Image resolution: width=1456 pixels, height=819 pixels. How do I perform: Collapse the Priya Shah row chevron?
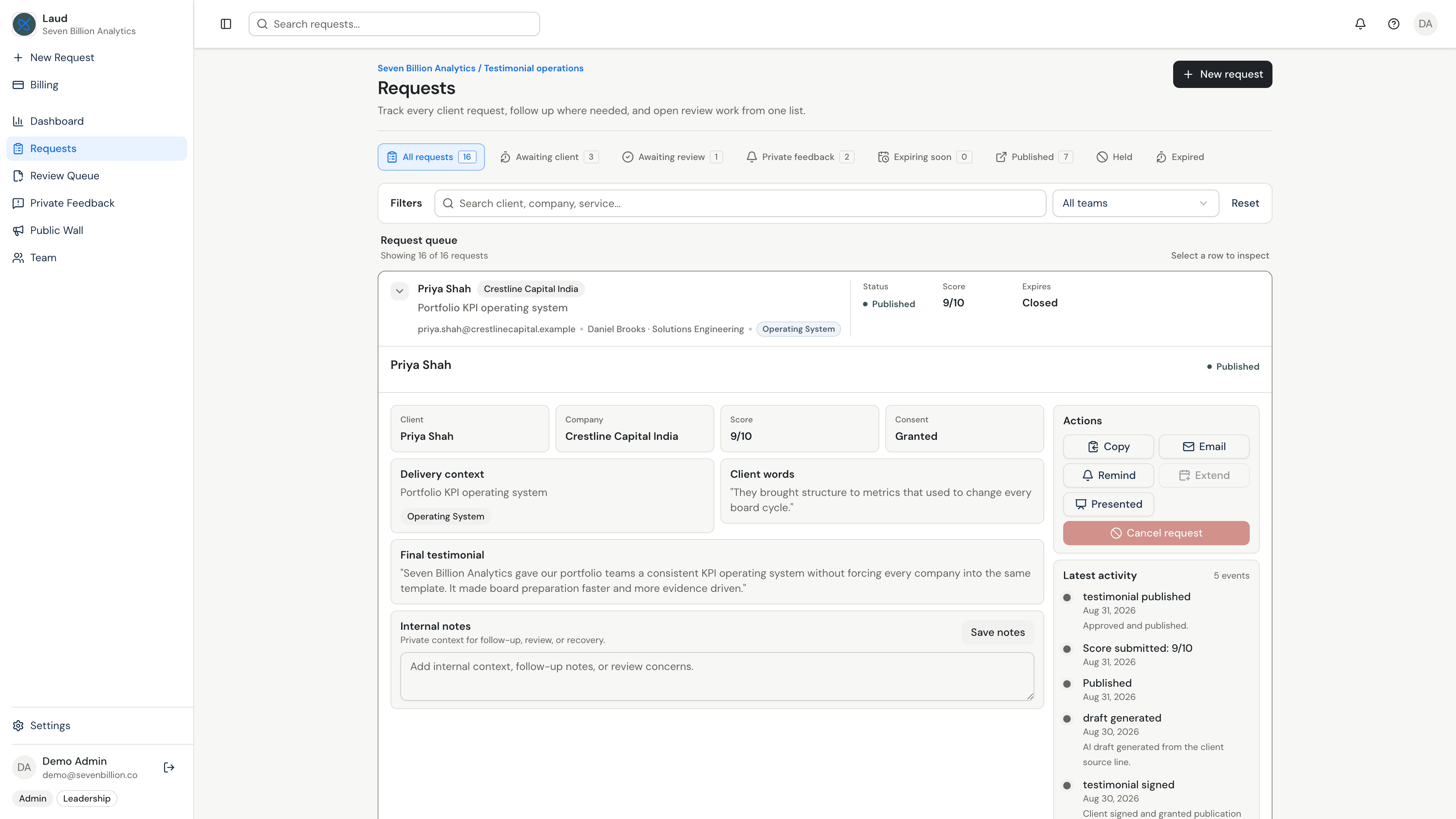pos(399,290)
